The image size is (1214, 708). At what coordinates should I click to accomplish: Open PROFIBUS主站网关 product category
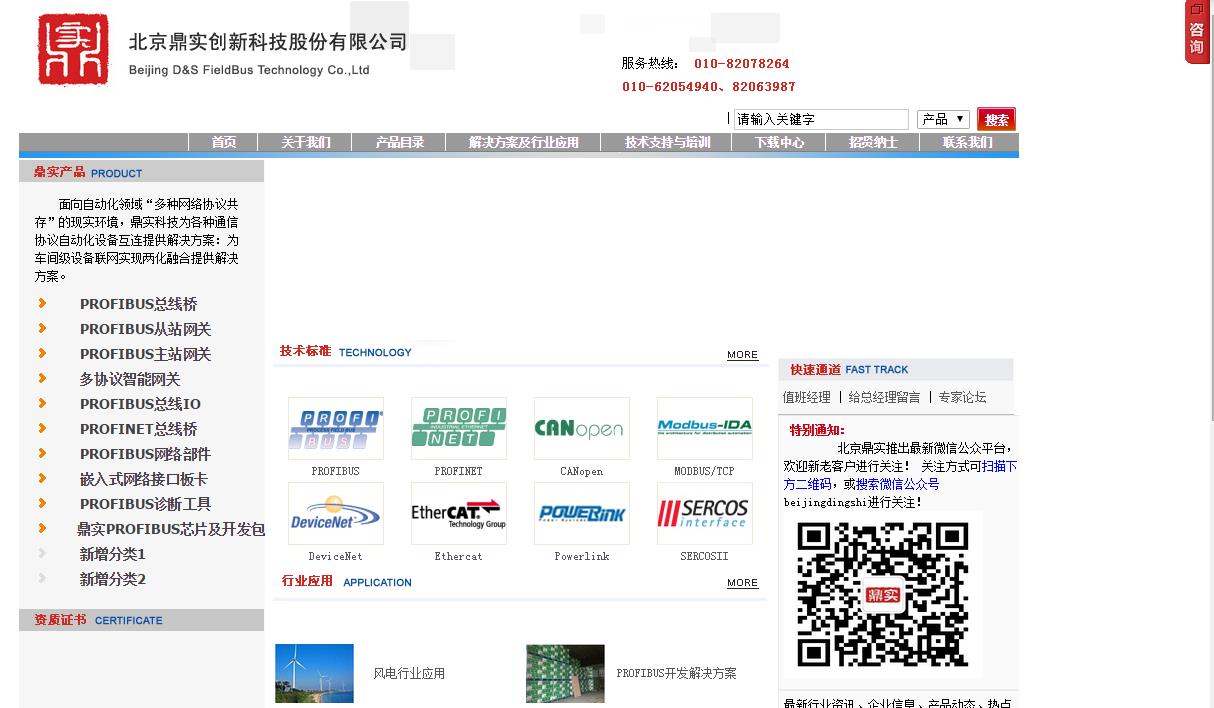(x=146, y=354)
